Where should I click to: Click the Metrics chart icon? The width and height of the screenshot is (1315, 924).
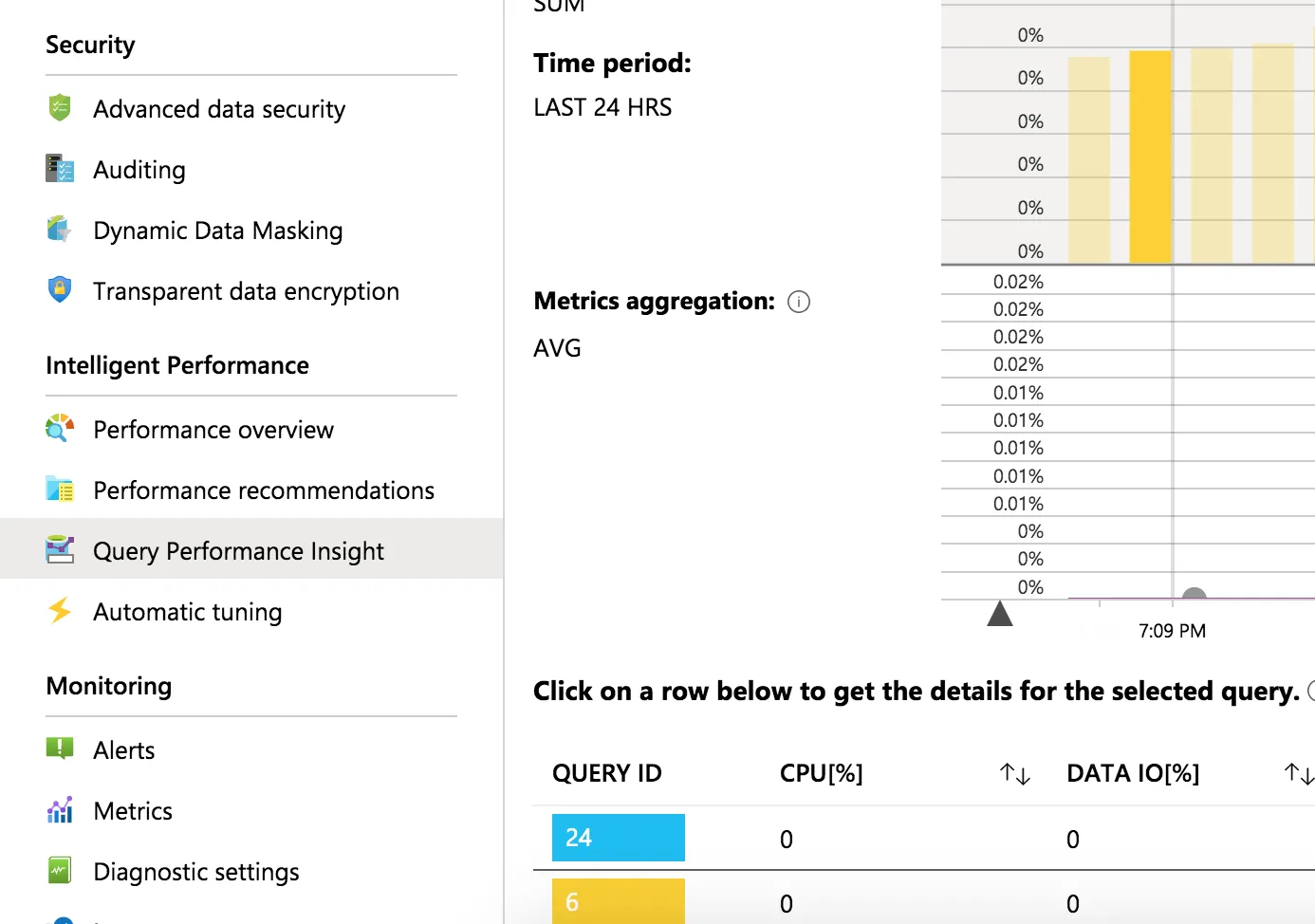pyautogui.click(x=60, y=810)
